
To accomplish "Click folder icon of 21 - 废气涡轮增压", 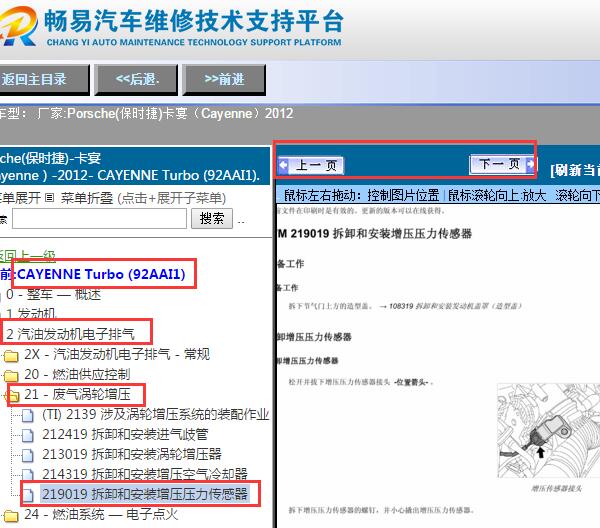I will point(13,396).
